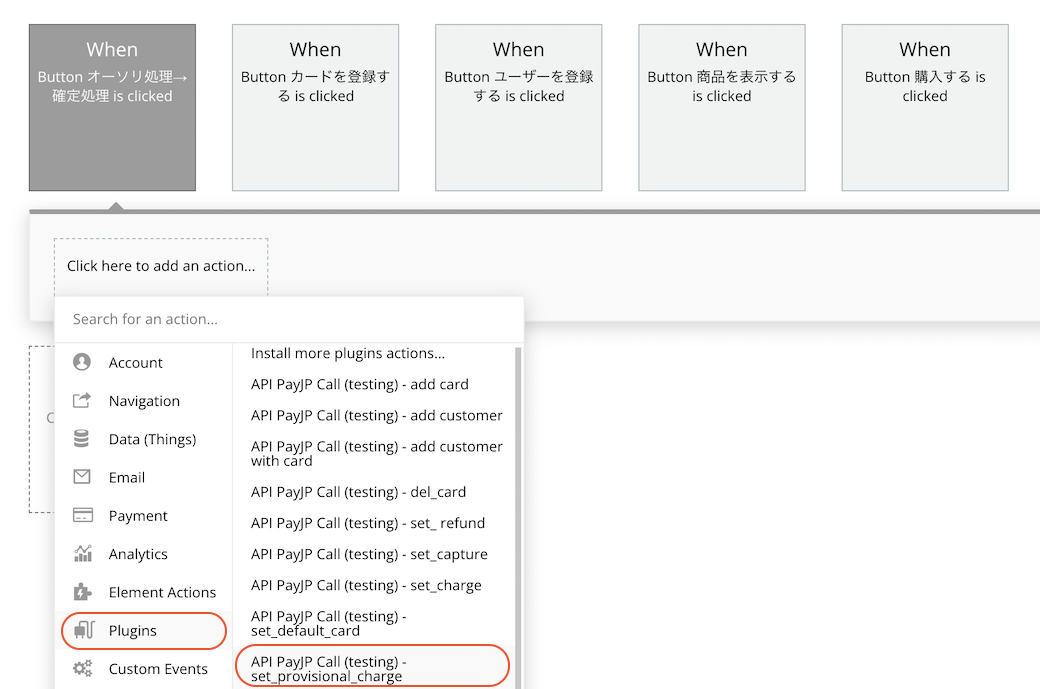Click the Email envelope icon

[x=82, y=477]
